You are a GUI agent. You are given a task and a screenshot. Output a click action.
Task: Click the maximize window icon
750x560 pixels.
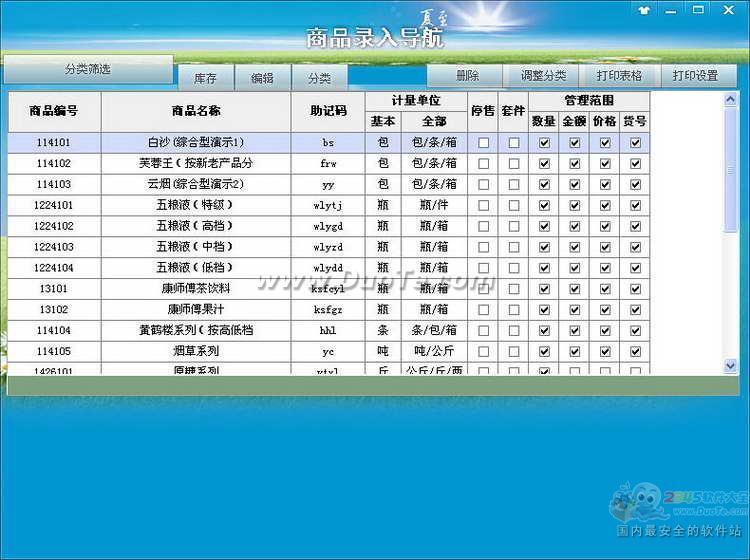(699, 10)
